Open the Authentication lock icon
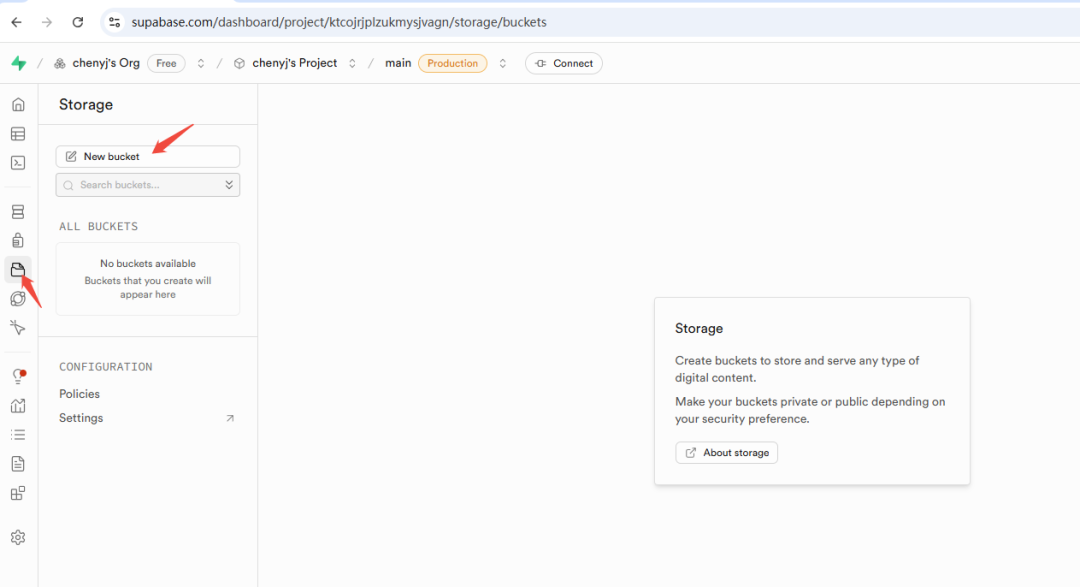 (x=19, y=240)
